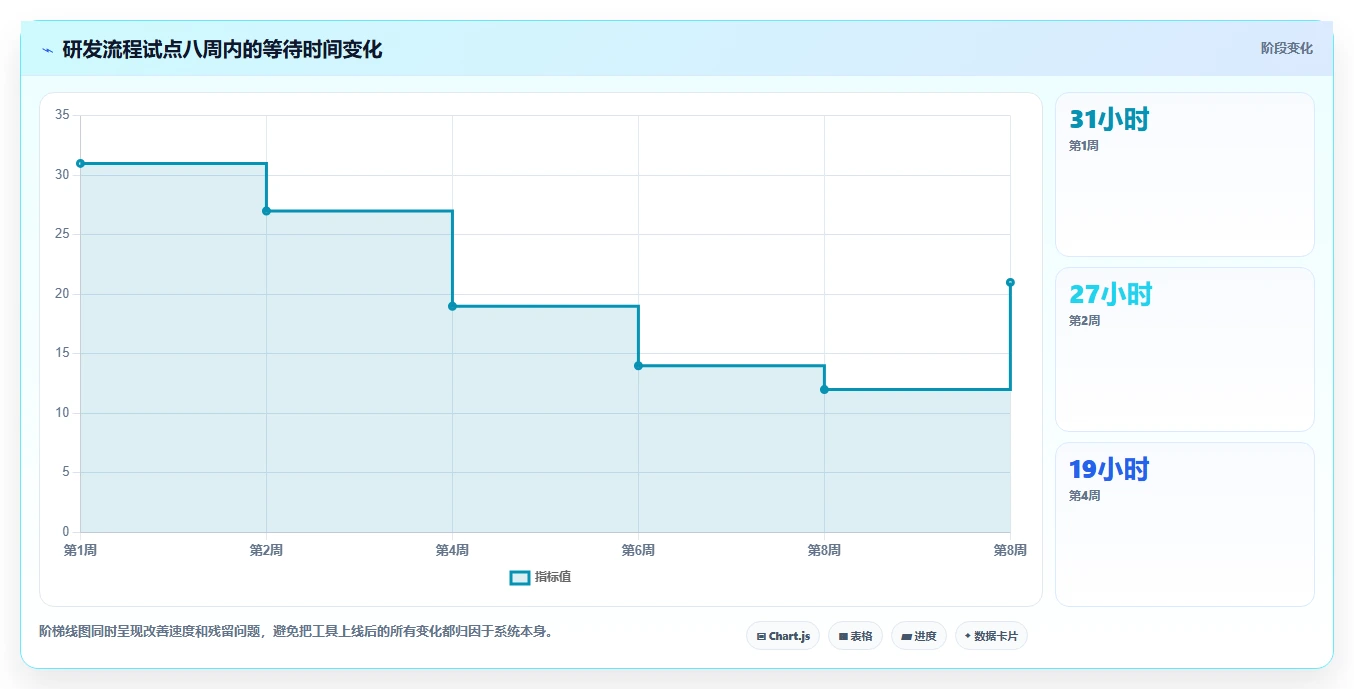Click the data point with value 19
The width and height of the screenshot is (1354, 689).
[x=452, y=306]
